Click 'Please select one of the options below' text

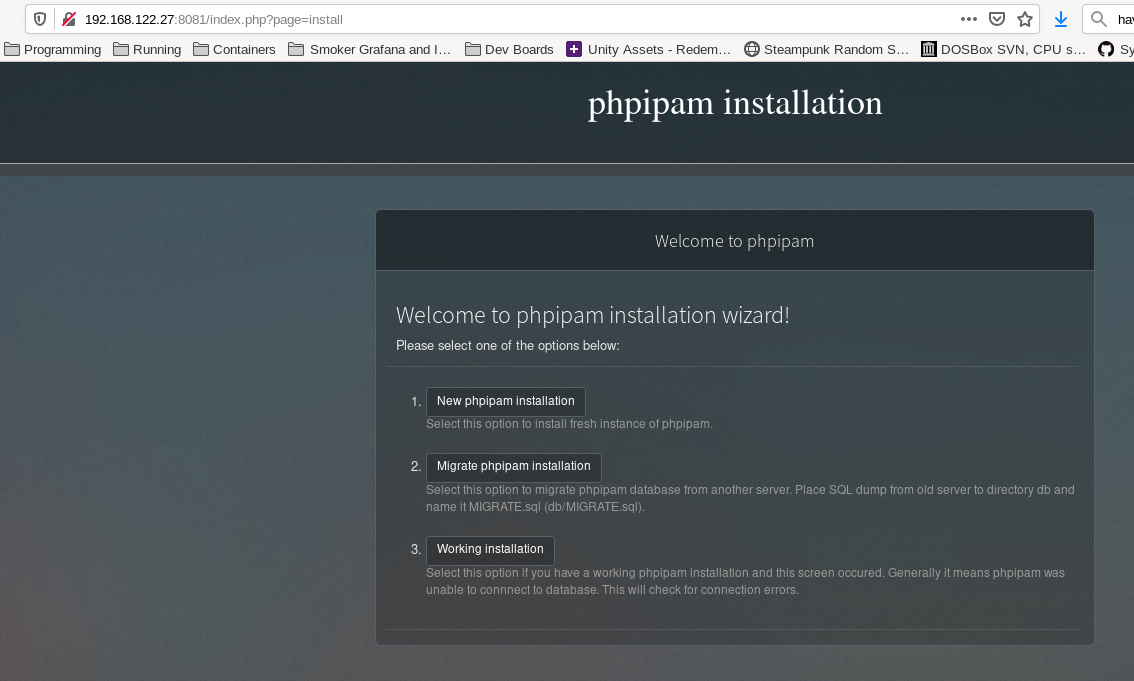pyautogui.click(x=508, y=346)
